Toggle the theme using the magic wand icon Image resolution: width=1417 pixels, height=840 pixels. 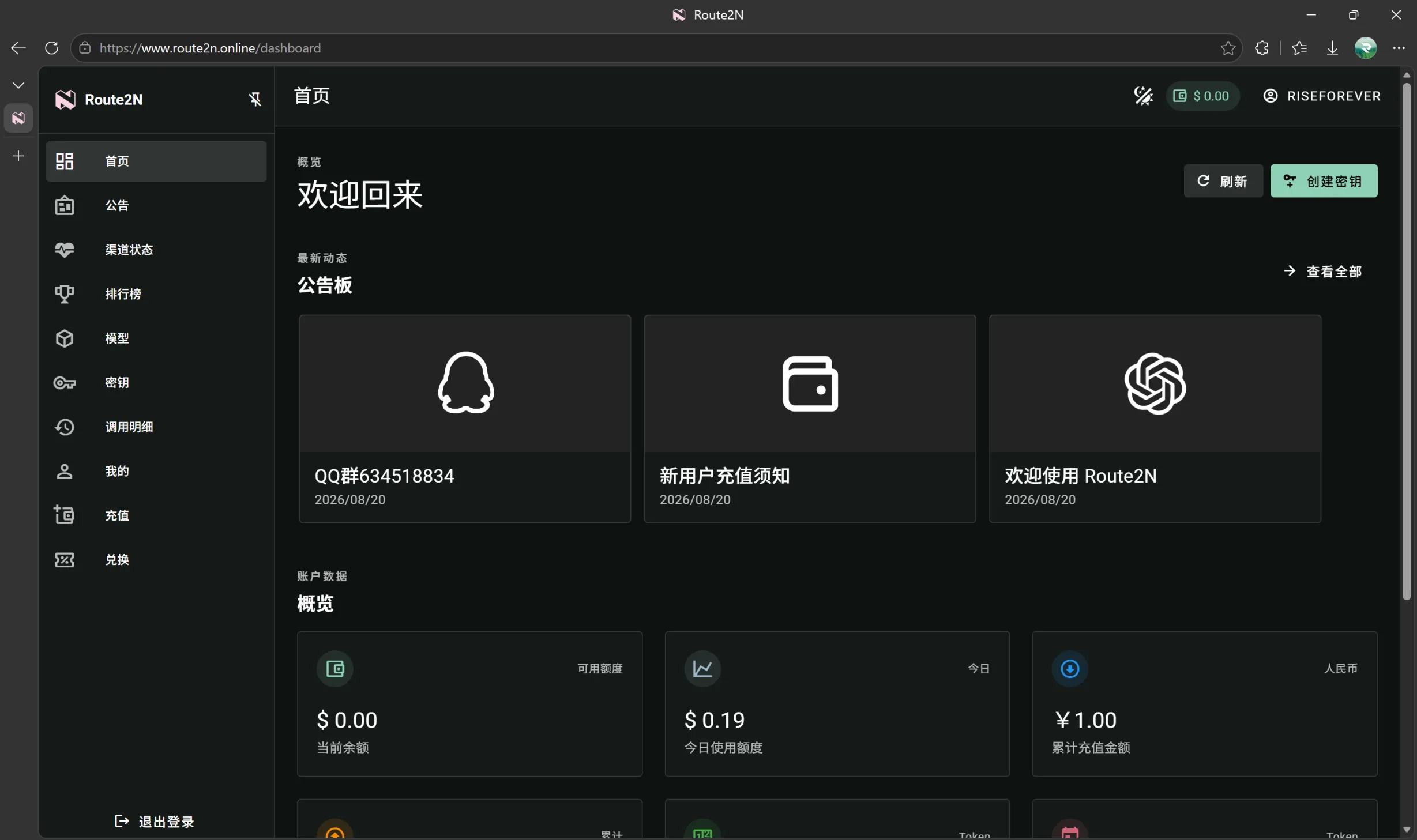coord(1143,96)
